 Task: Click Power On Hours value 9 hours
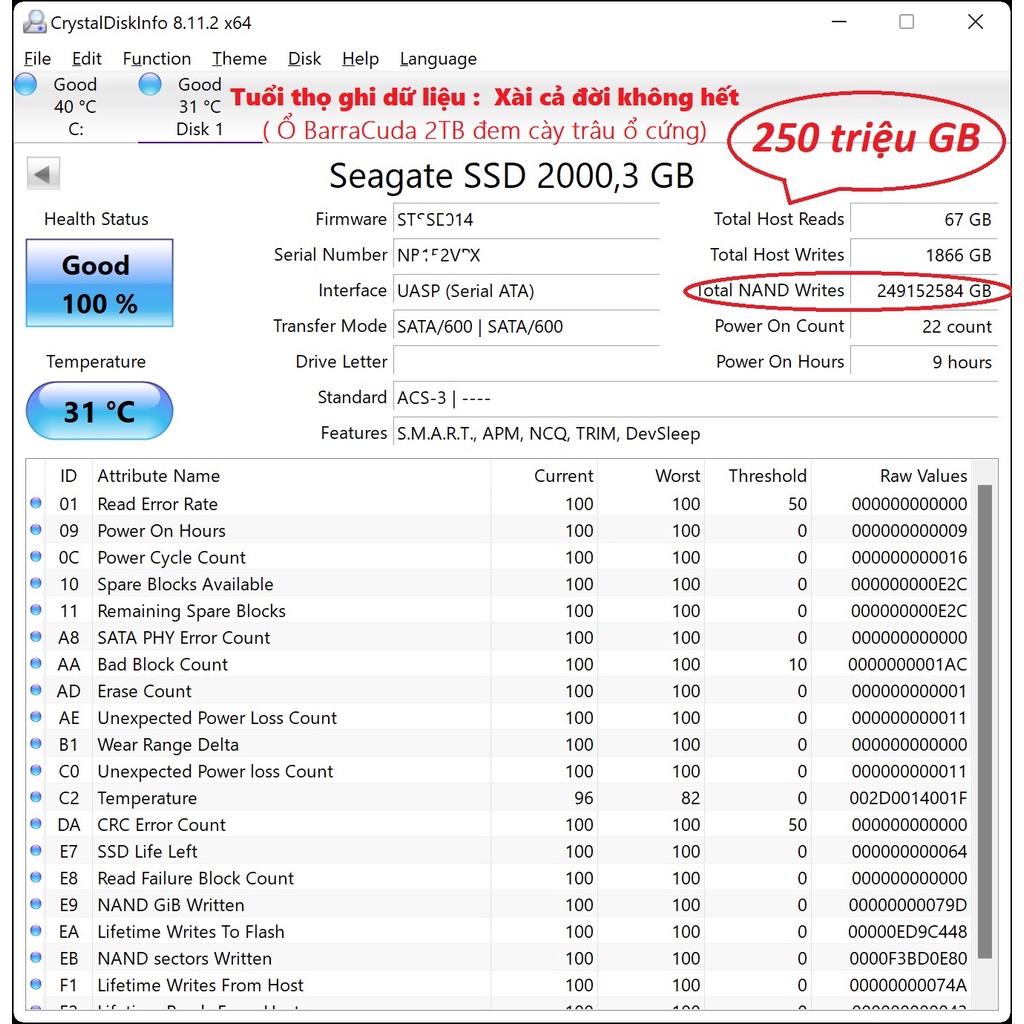pyautogui.click(x=924, y=362)
